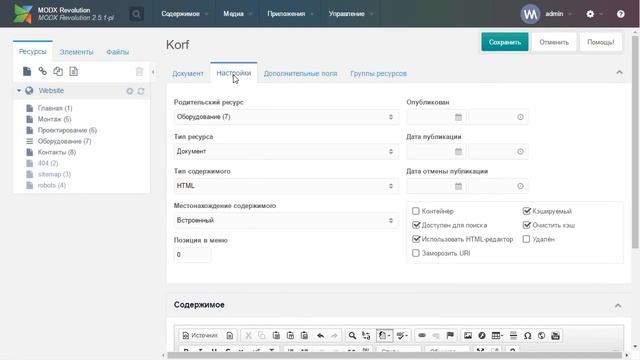Select Главная (1) in the resource tree

click(x=55, y=108)
